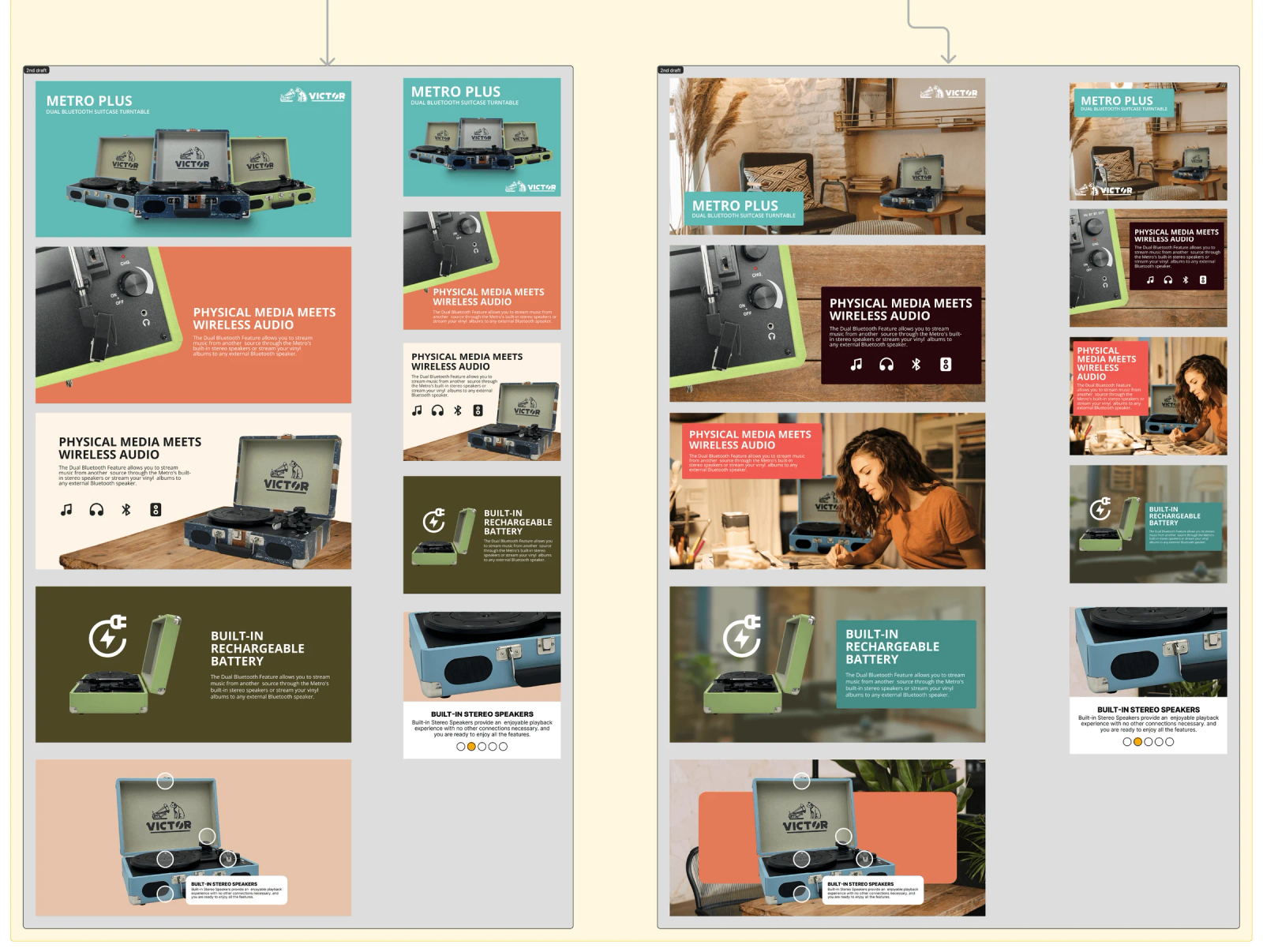Click the headphones icon in the wide wood banner's dark box
Image resolution: width=1263 pixels, height=952 pixels.
coord(886,365)
